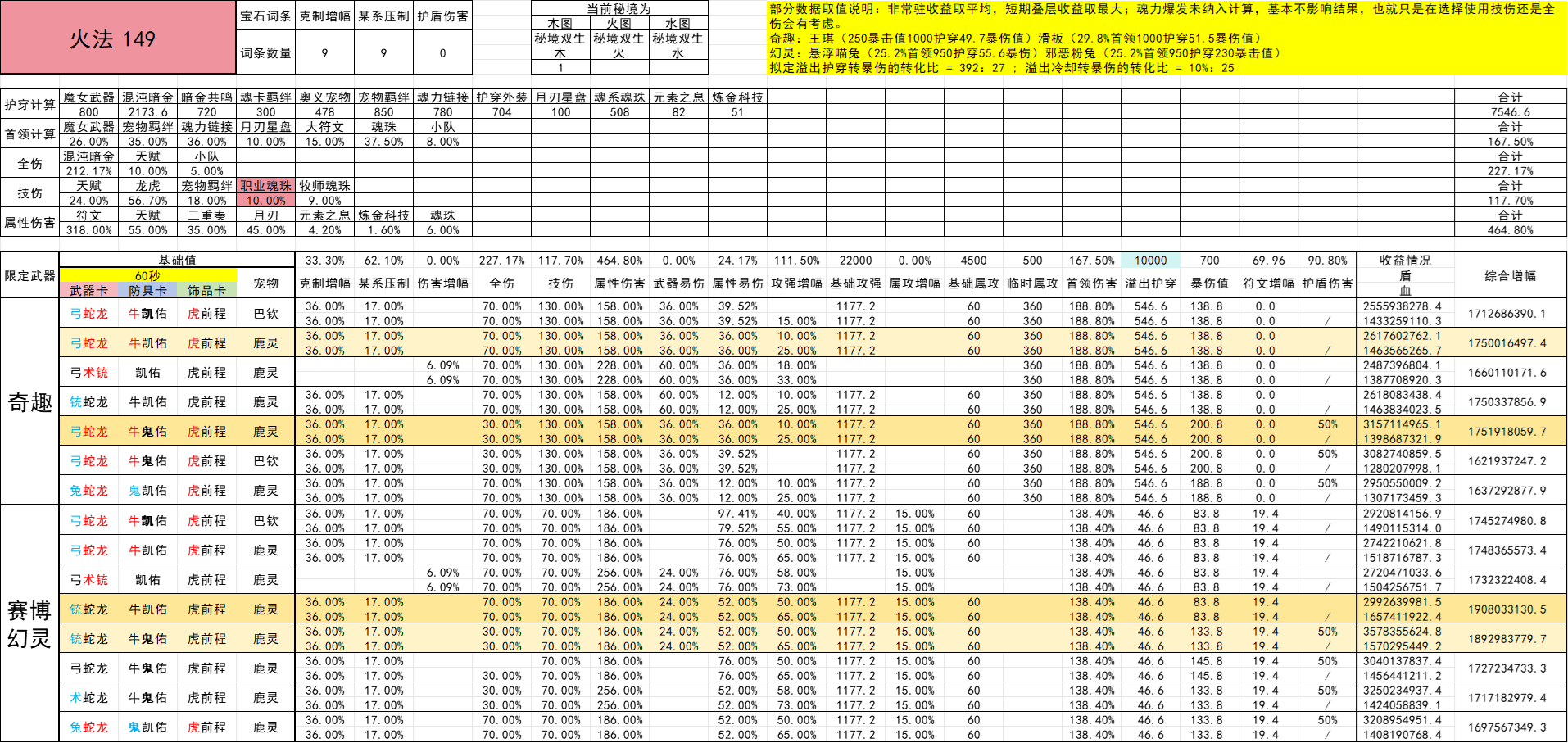Viewport: 1568px width, 743px height.
Task: Select the 木图 realm cell
Action: [560, 23]
